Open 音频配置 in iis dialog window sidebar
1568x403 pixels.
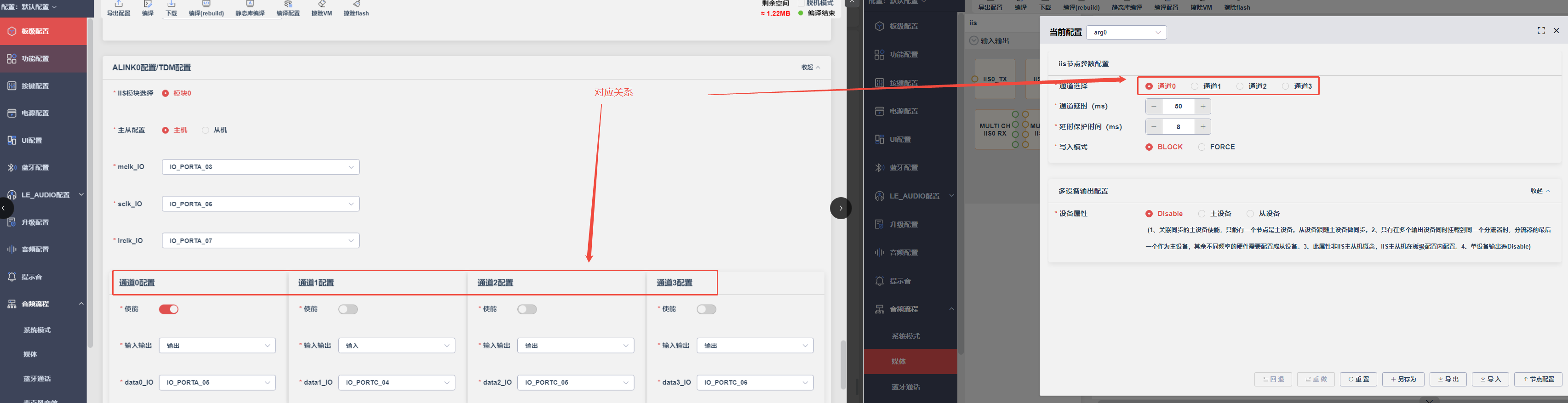(910, 252)
